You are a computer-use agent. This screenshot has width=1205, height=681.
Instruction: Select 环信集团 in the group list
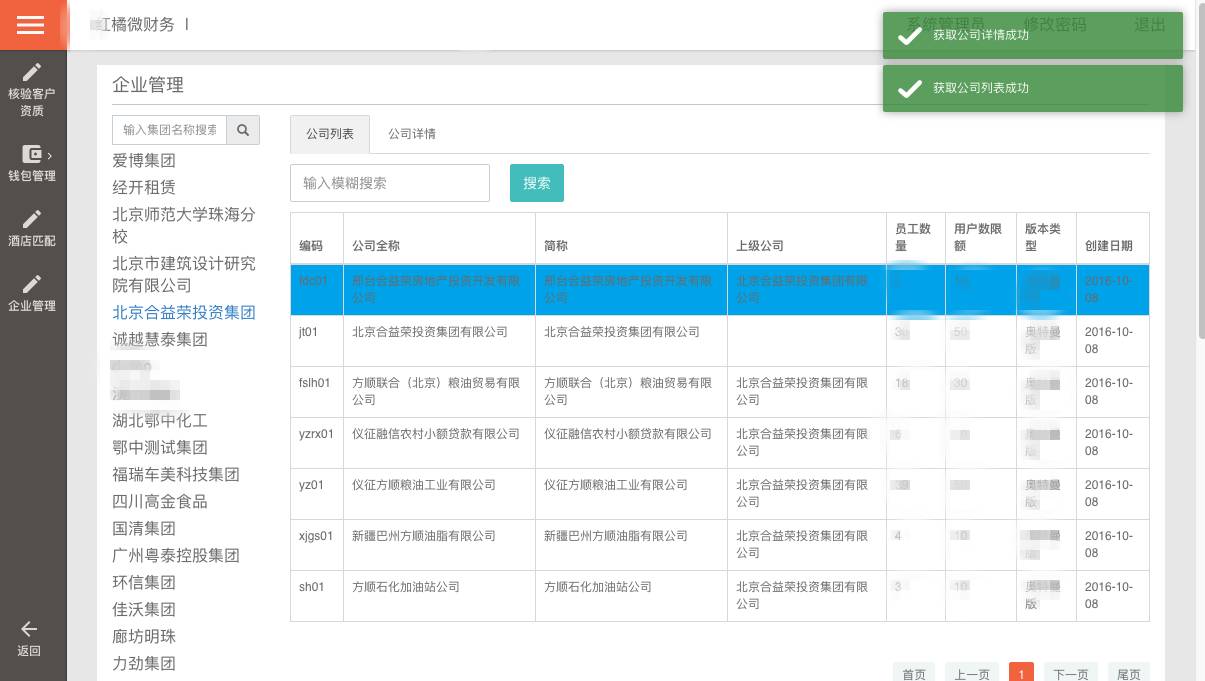click(144, 582)
